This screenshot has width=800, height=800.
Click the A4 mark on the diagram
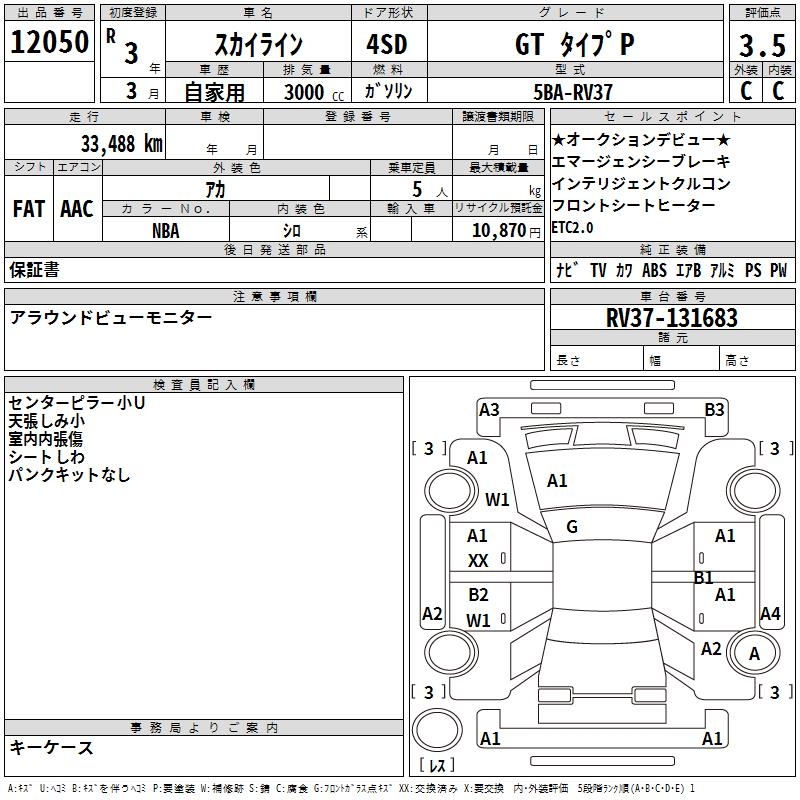[x=770, y=614]
